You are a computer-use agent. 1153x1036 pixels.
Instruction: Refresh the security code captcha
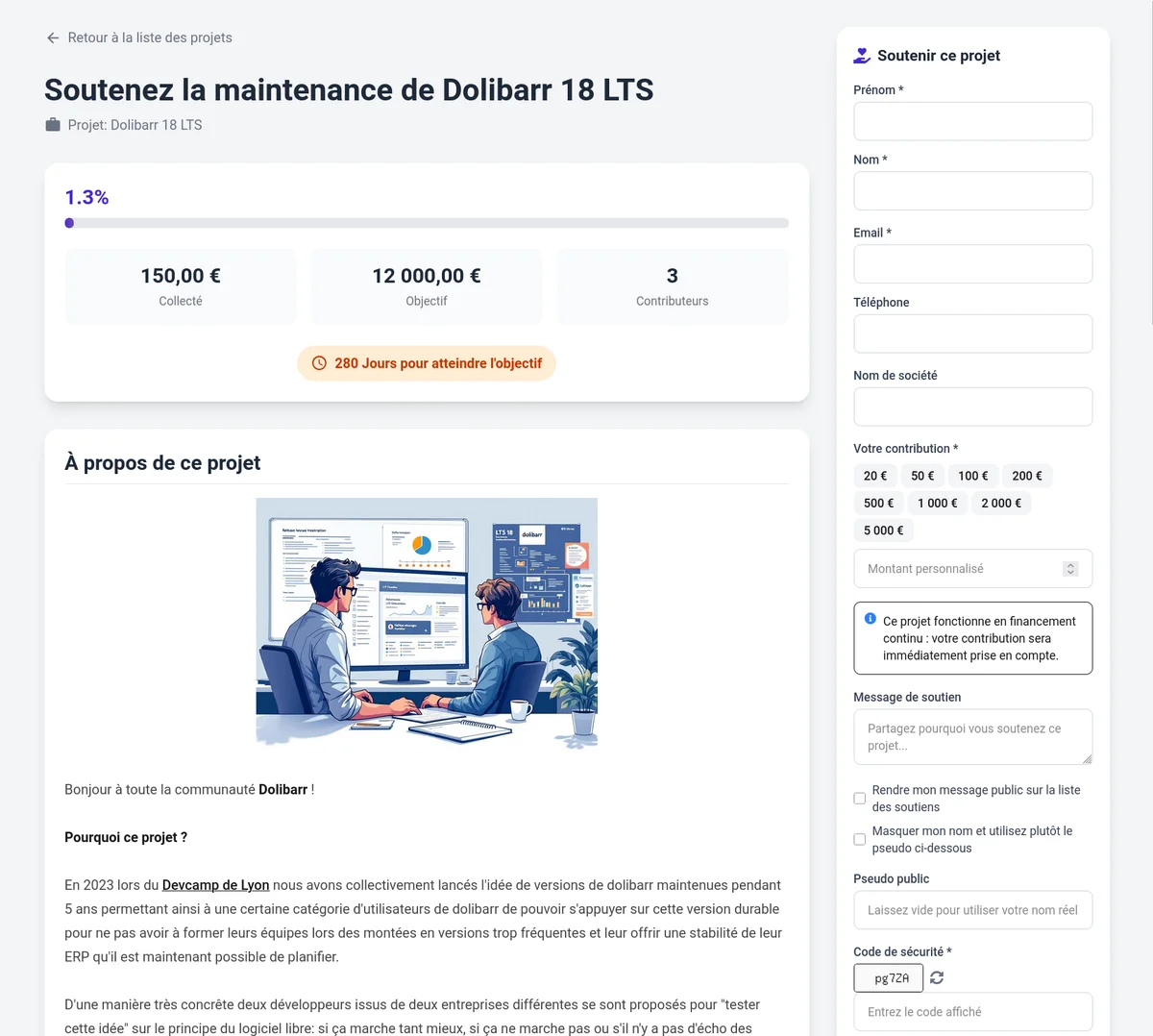point(937,977)
